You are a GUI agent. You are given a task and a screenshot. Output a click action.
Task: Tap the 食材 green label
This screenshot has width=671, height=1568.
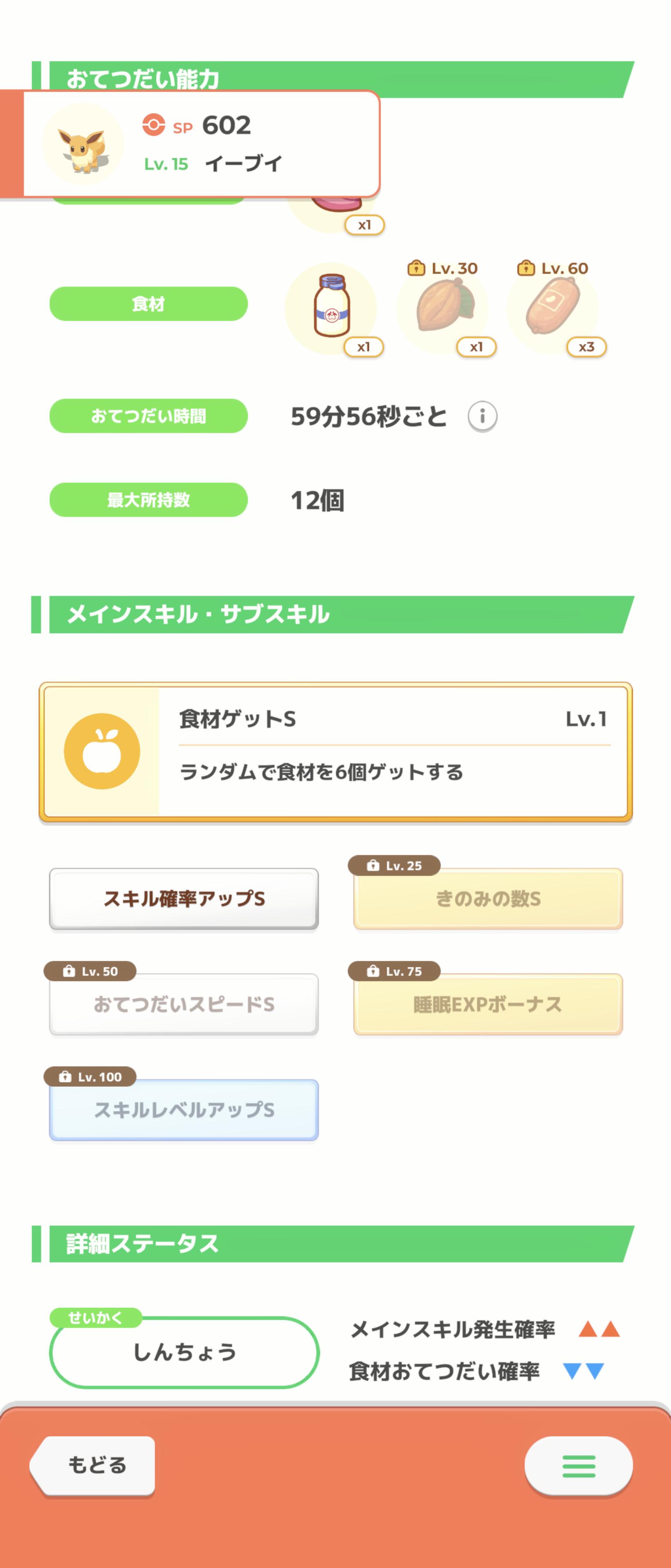pos(149,304)
